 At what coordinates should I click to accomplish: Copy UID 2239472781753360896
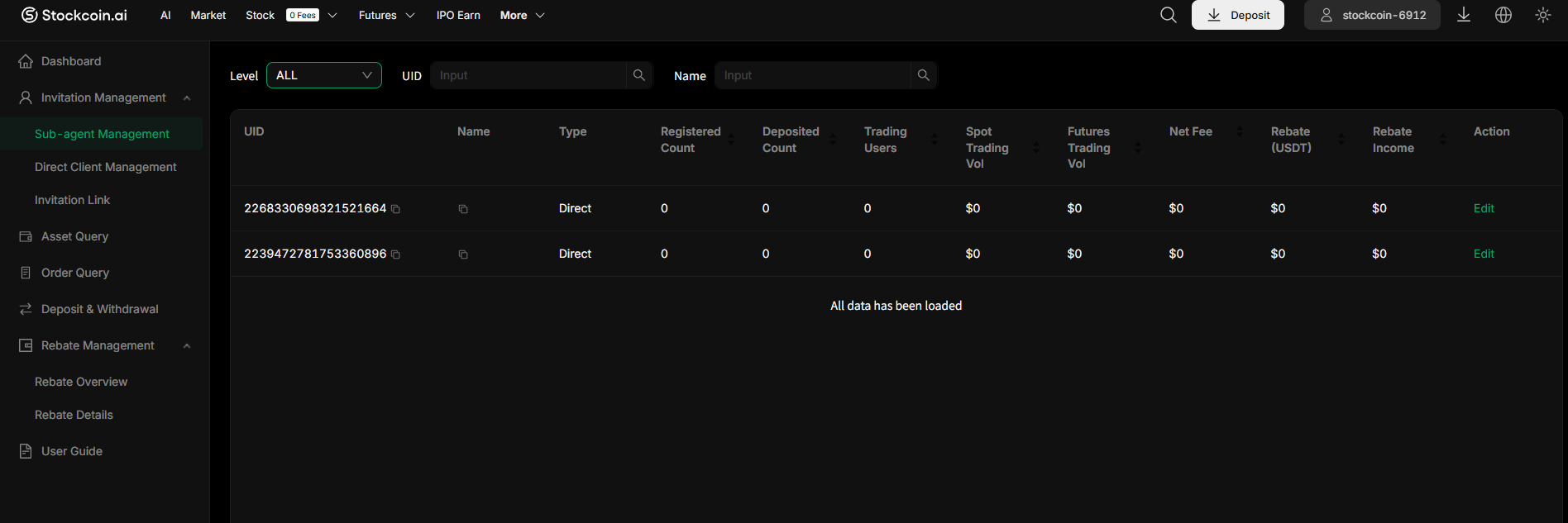[396, 254]
